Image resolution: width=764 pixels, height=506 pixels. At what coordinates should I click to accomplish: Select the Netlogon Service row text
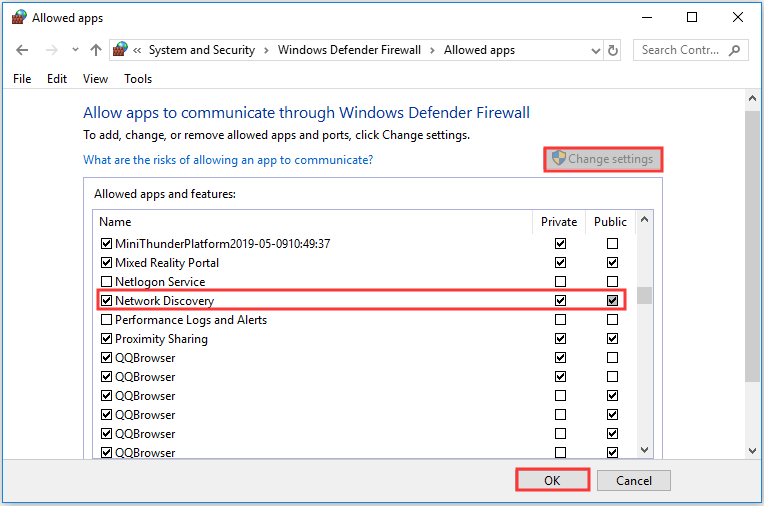160,282
